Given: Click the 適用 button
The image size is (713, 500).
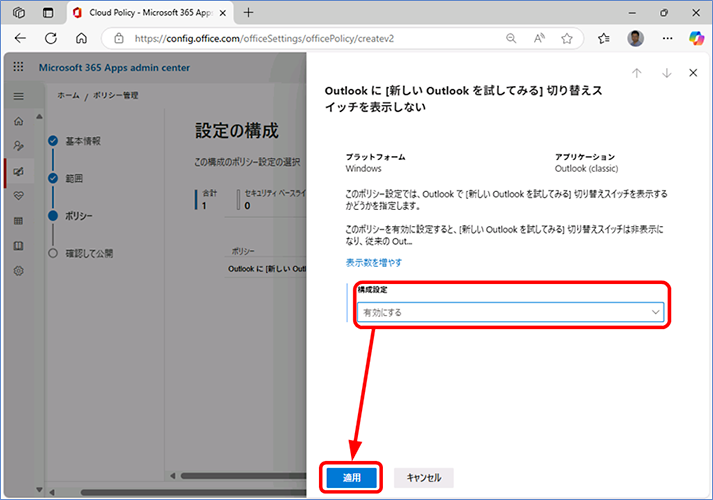Looking at the screenshot, I should [x=351, y=478].
